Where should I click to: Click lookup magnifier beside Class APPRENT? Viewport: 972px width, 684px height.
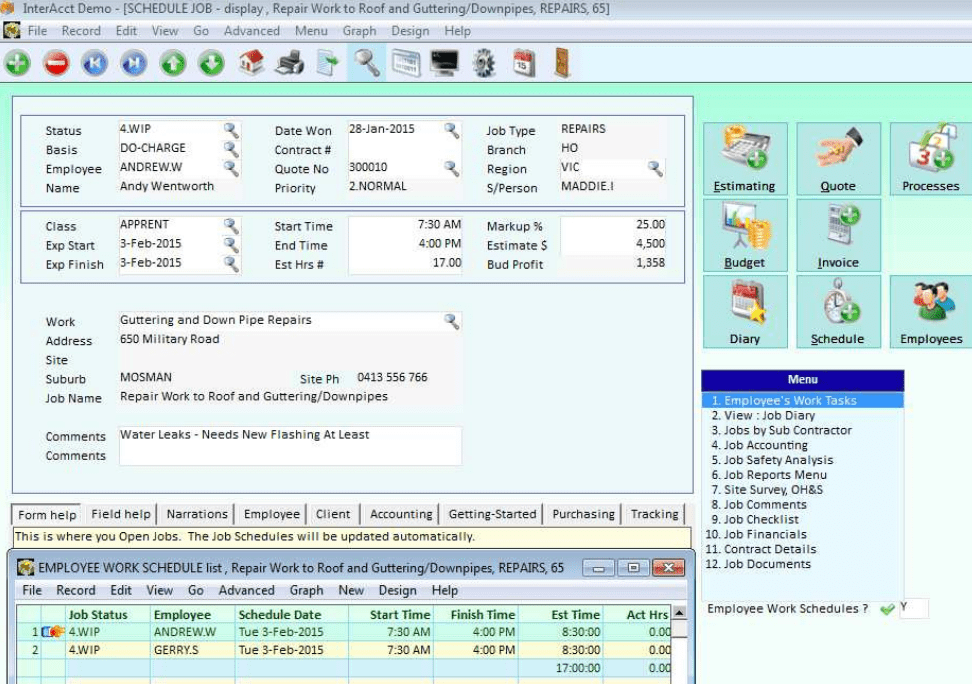coord(231,225)
